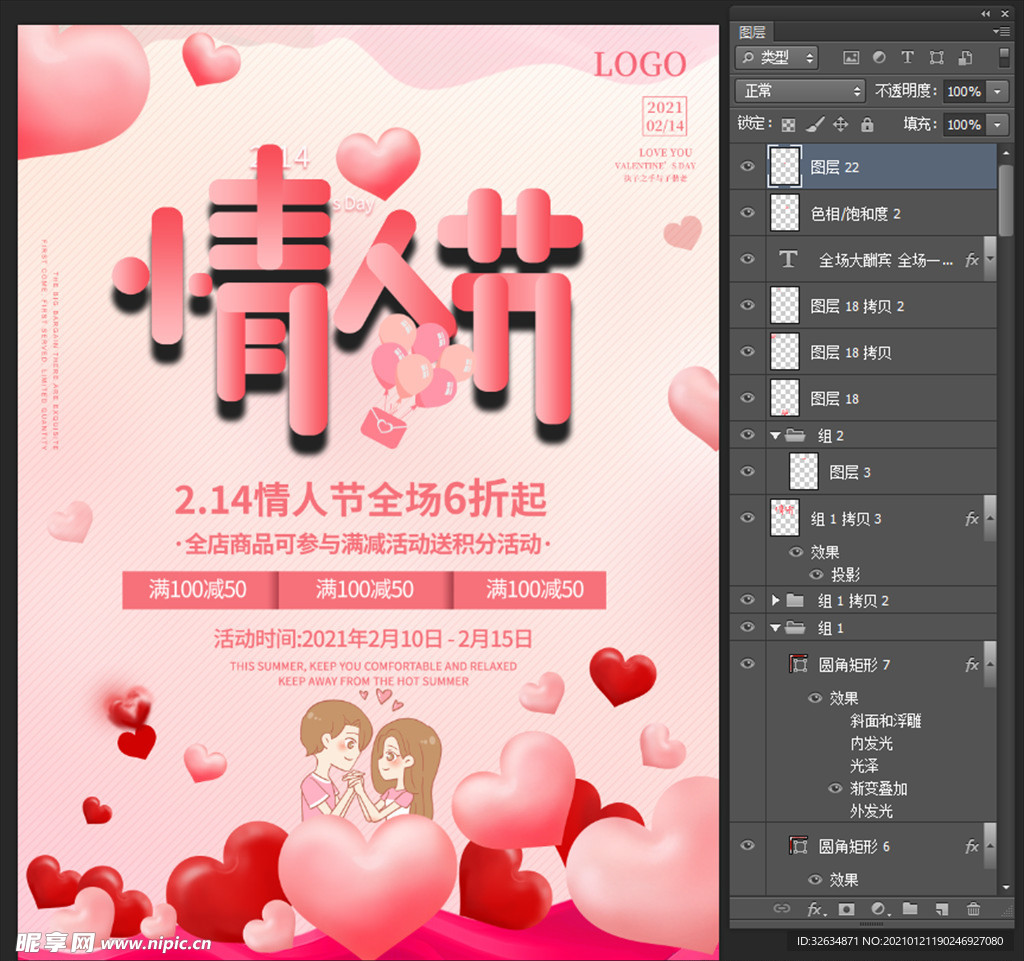Filter layers by shape layer icon
Screen dimensions: 1024x961
(936, 57)
